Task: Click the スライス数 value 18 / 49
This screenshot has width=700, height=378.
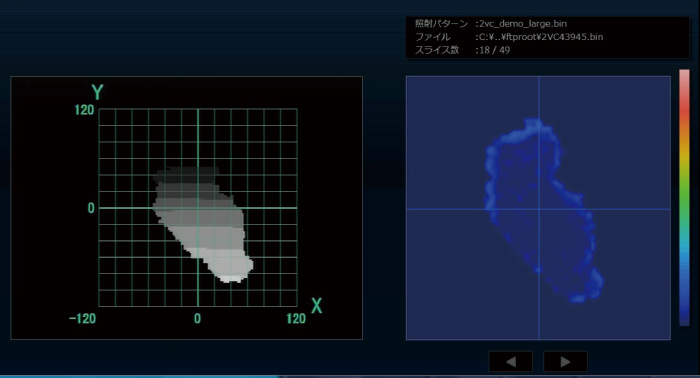Action: point(495,50)
